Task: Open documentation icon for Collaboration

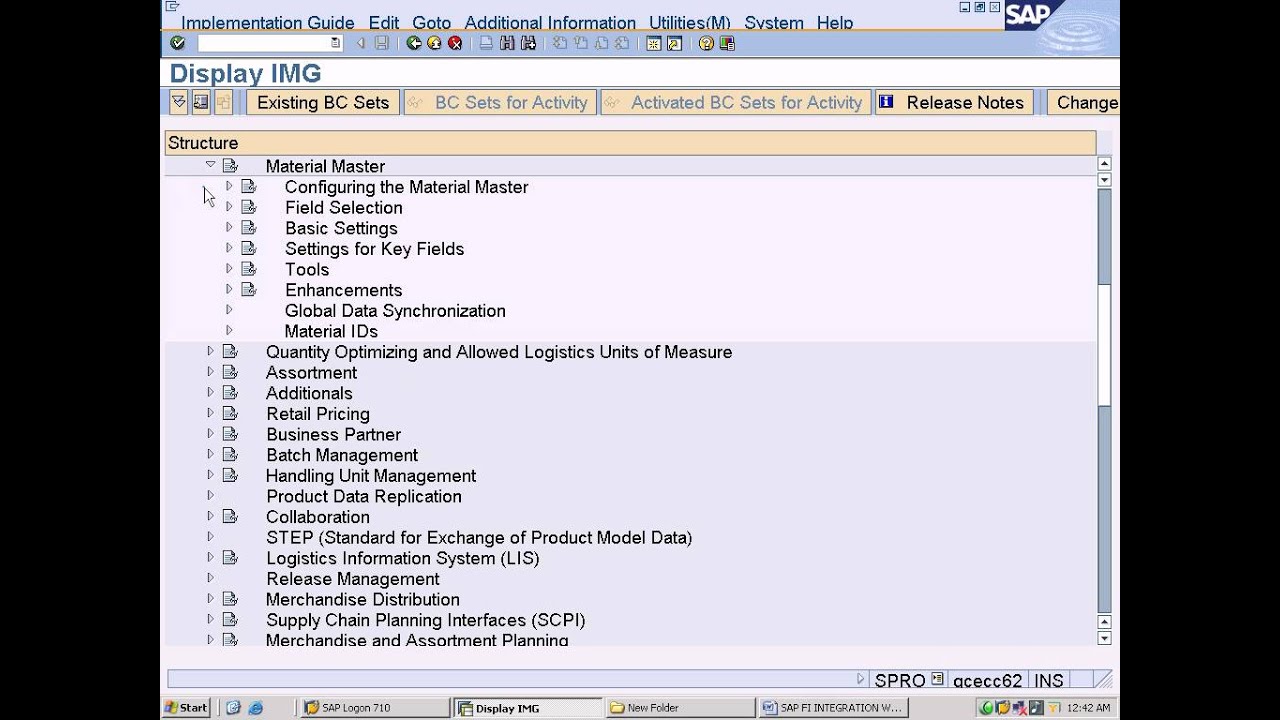Action: coord(230,516)
